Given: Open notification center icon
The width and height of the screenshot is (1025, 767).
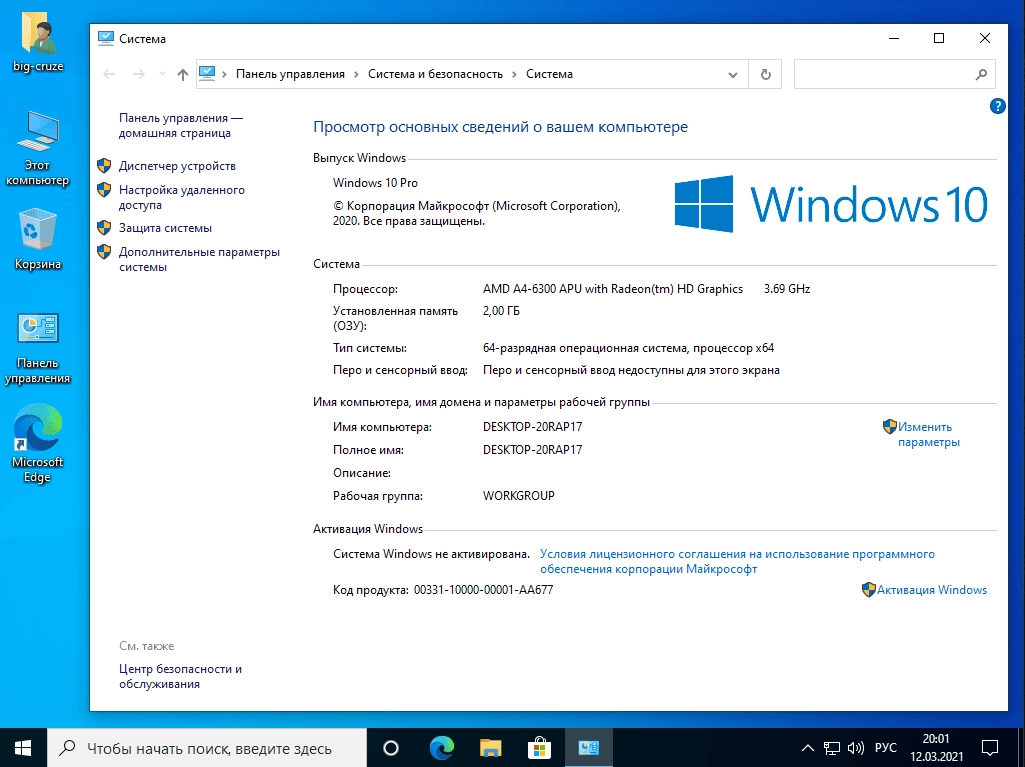Looking at the screenshot, I should (x=990, y=747).
